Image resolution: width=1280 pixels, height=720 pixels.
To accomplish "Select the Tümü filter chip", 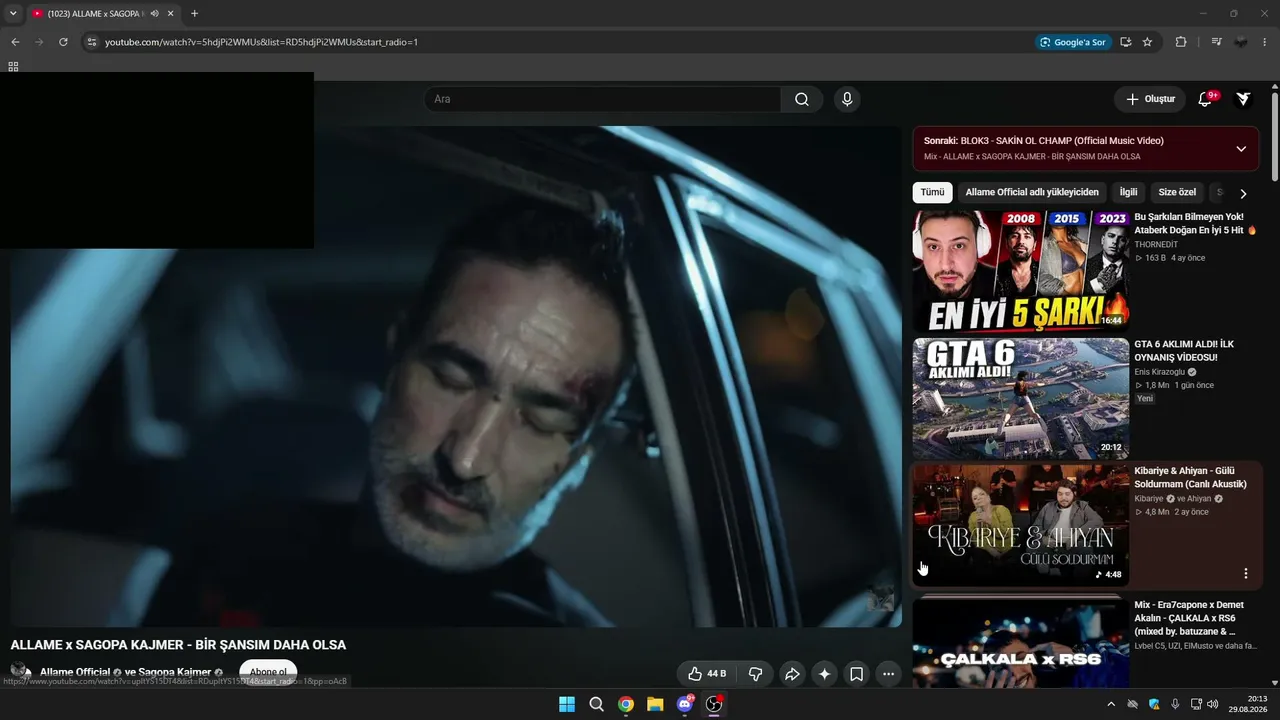I will [x=932, y=192].
